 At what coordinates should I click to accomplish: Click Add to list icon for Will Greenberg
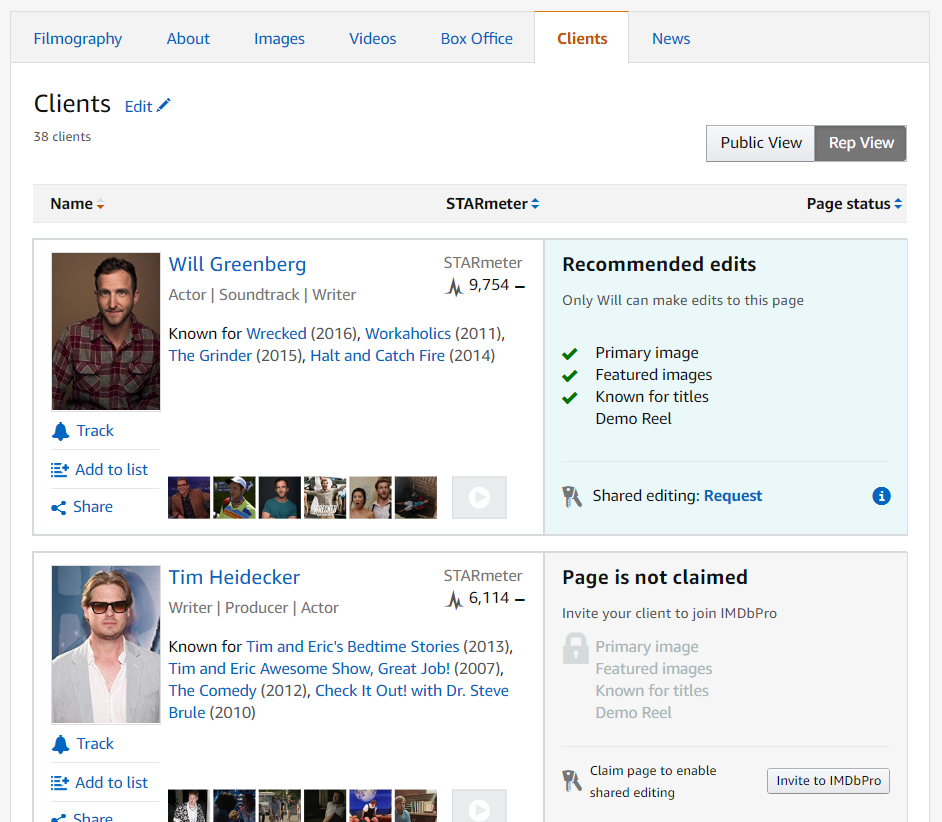point(60,470)
